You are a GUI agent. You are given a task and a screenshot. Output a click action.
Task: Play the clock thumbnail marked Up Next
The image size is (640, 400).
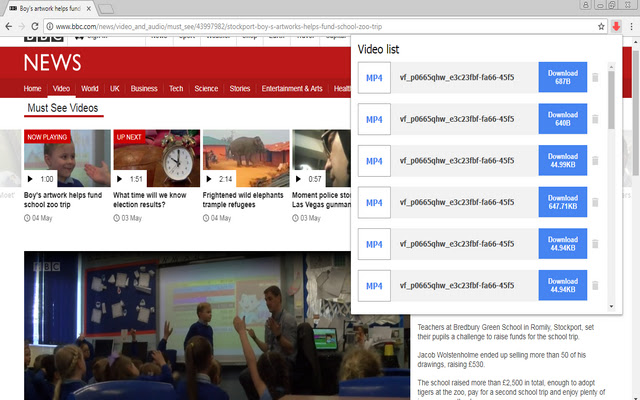coord(154,158)
